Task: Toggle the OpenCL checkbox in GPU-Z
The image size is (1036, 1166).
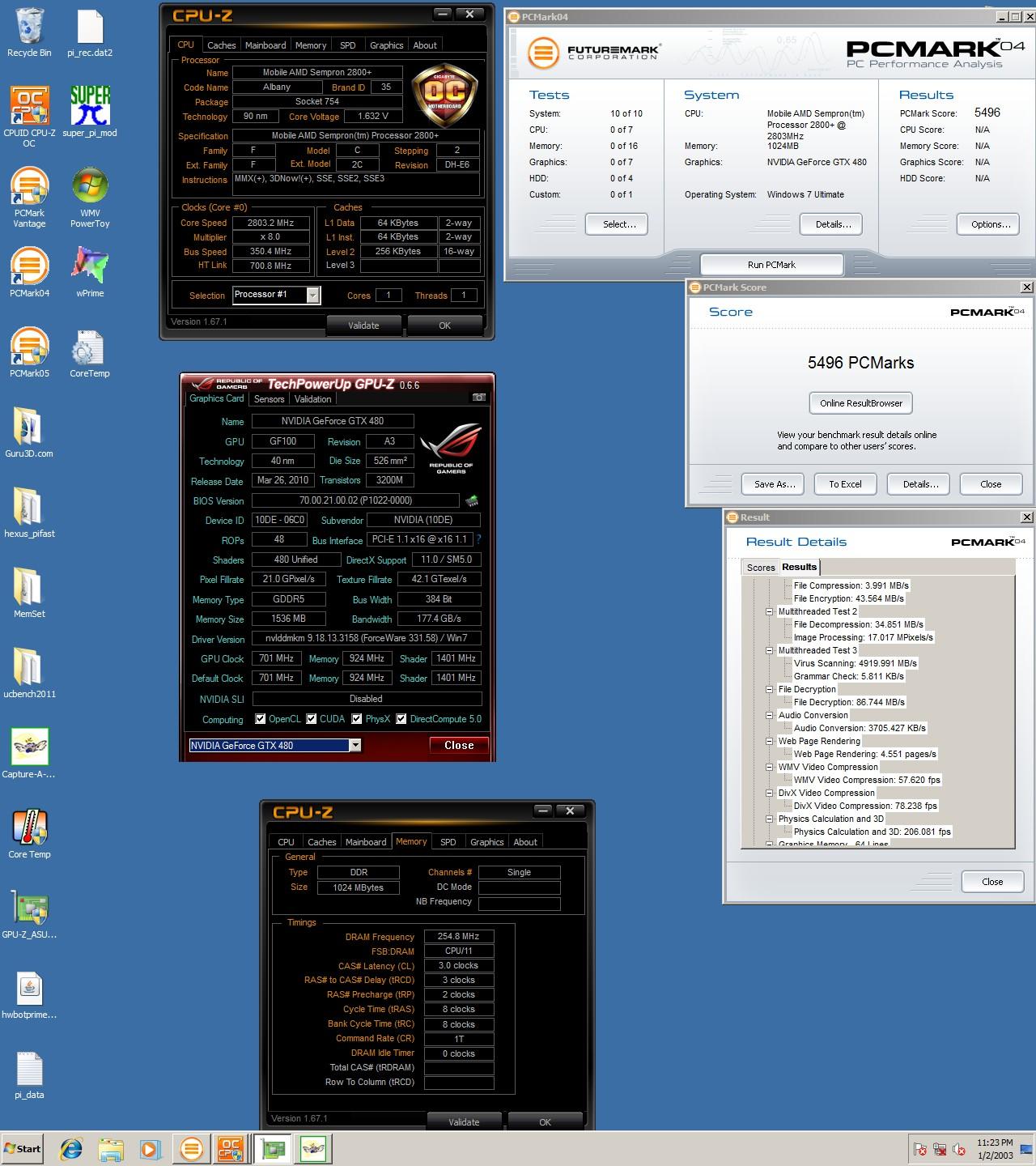Action: [261, 719]
